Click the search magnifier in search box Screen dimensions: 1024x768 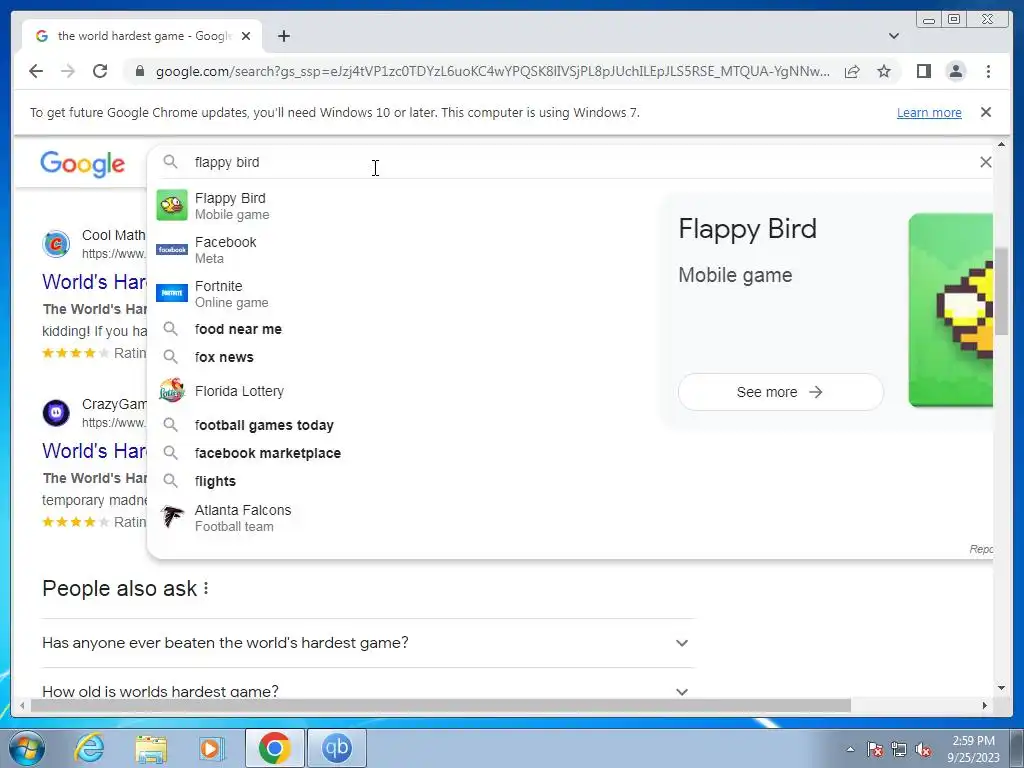click(170, 162)
